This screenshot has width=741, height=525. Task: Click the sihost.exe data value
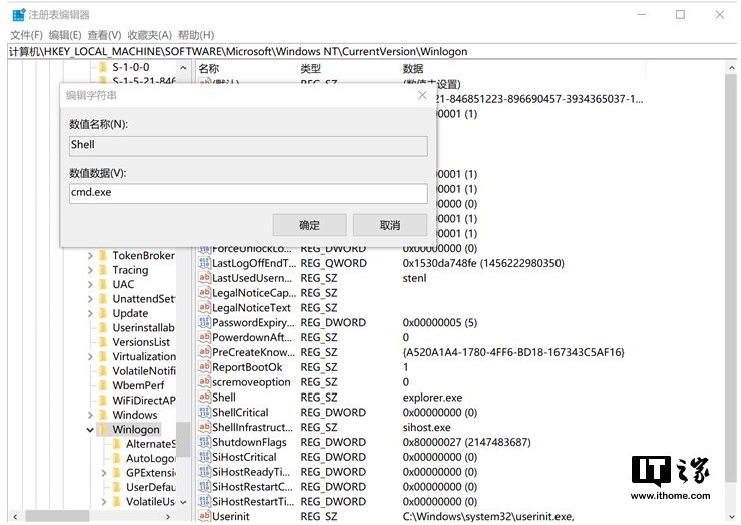click(426, 428)
